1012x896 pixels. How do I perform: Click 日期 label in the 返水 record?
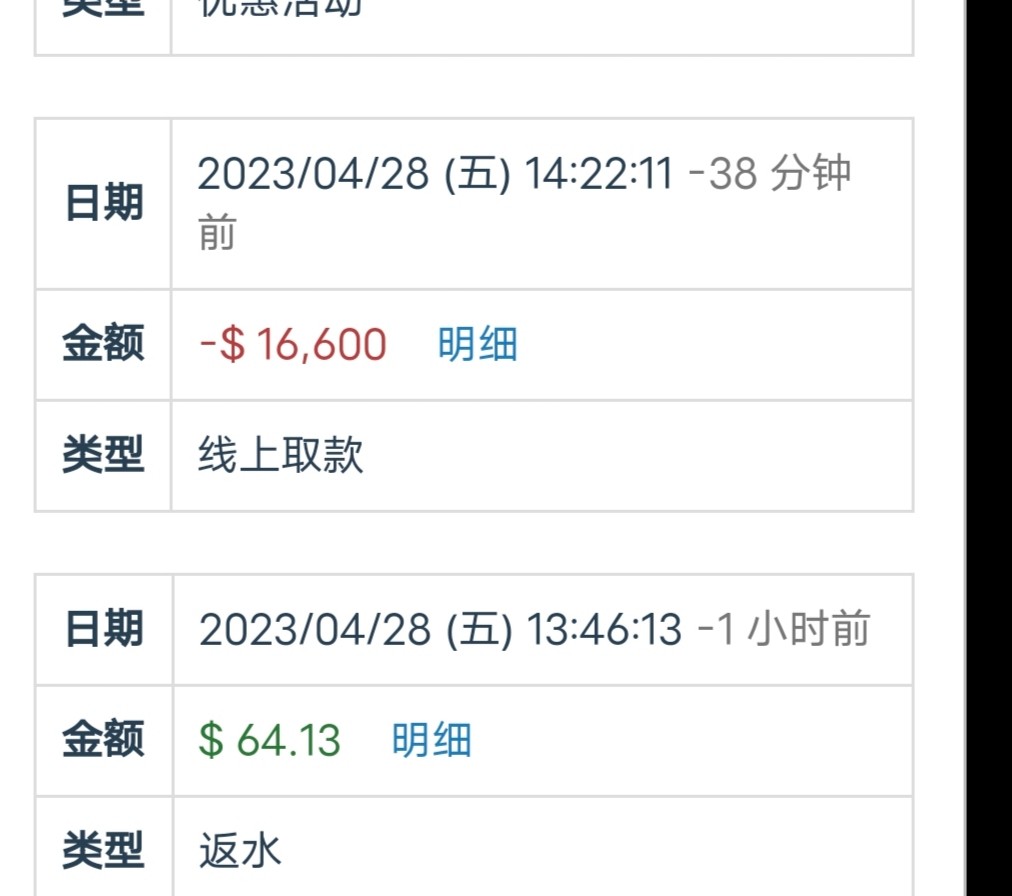click(103, 630)
